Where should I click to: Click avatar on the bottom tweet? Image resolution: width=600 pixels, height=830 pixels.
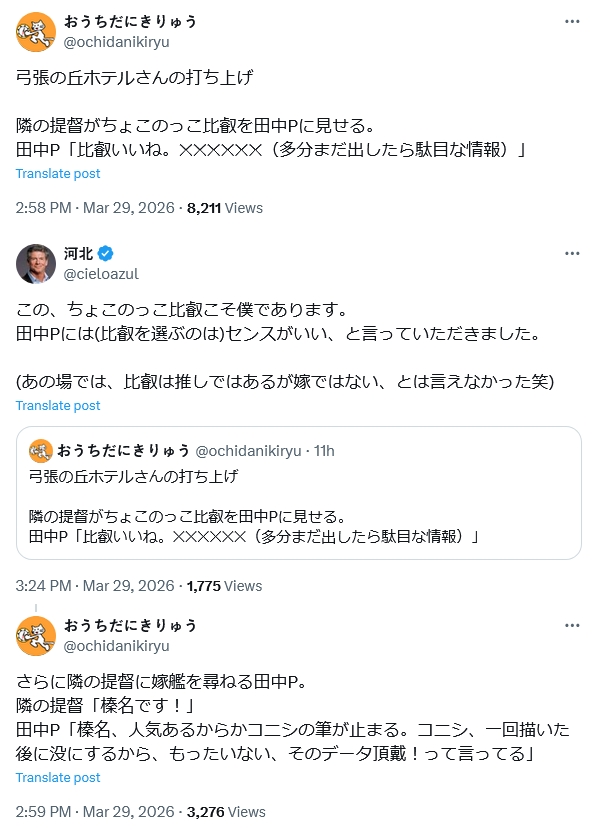[36, 636]
